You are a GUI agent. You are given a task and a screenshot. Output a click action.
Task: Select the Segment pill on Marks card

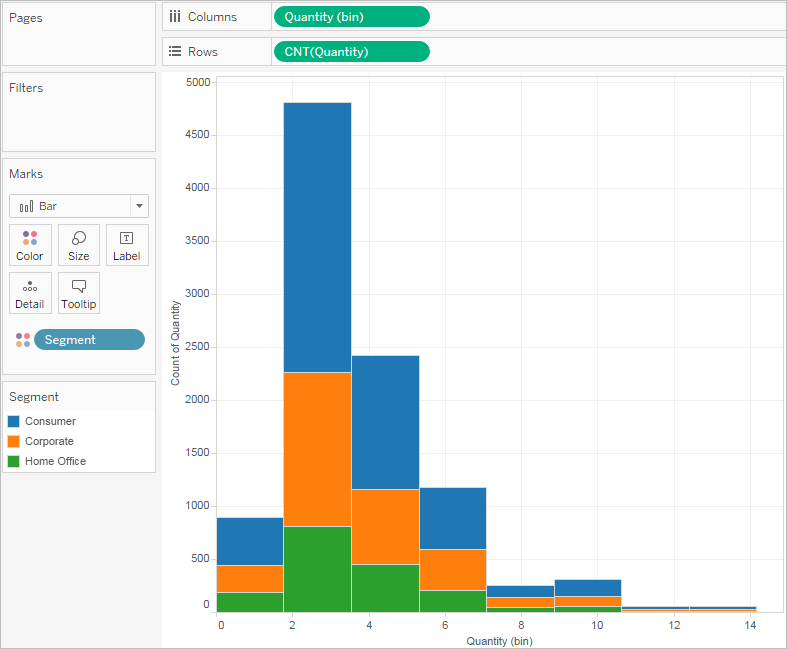(x=89, y=340)
